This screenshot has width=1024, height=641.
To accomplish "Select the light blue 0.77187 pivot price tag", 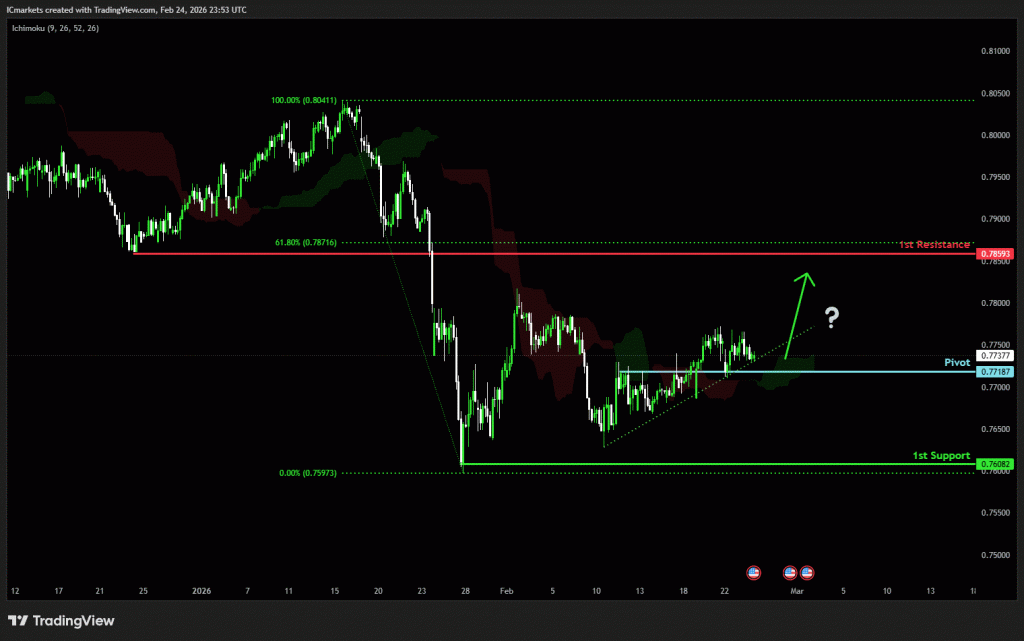I will [x=996, y=371].
